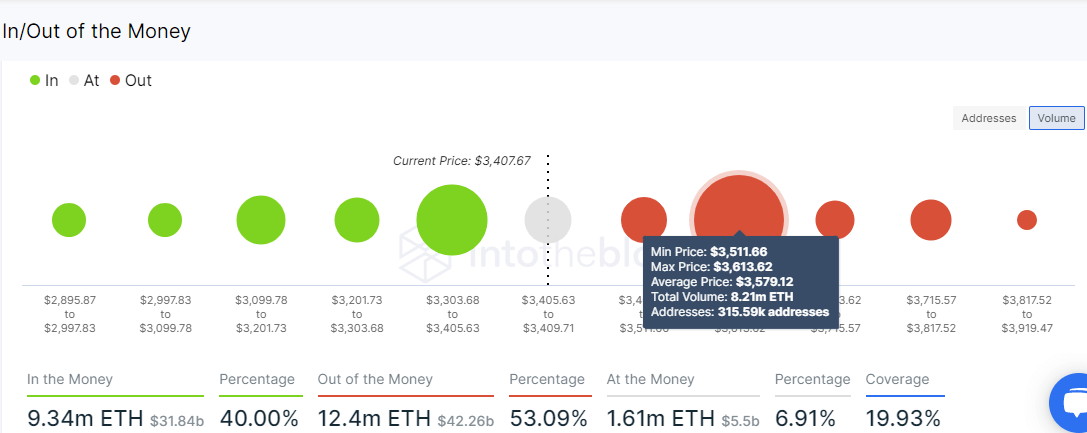Click green bubble for $3,201.73 to $3,303.68
The width and height of the screenshot is (1087, 433).
click(356, 220)
